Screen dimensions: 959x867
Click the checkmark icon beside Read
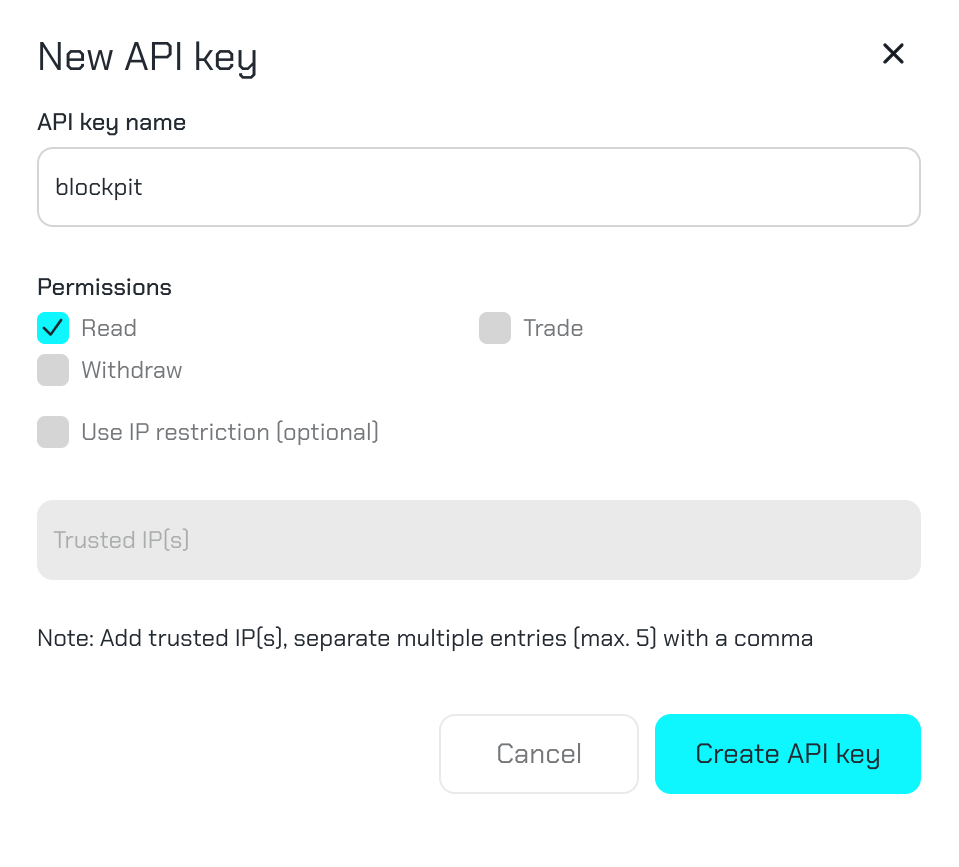[x=53, y=328]
